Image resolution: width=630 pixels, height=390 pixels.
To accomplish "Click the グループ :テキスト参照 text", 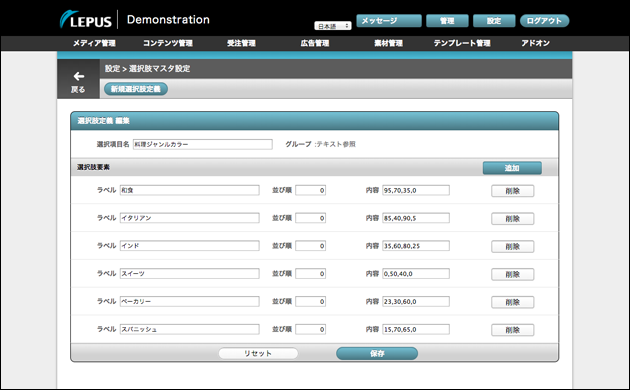I will tap(320, 144).
